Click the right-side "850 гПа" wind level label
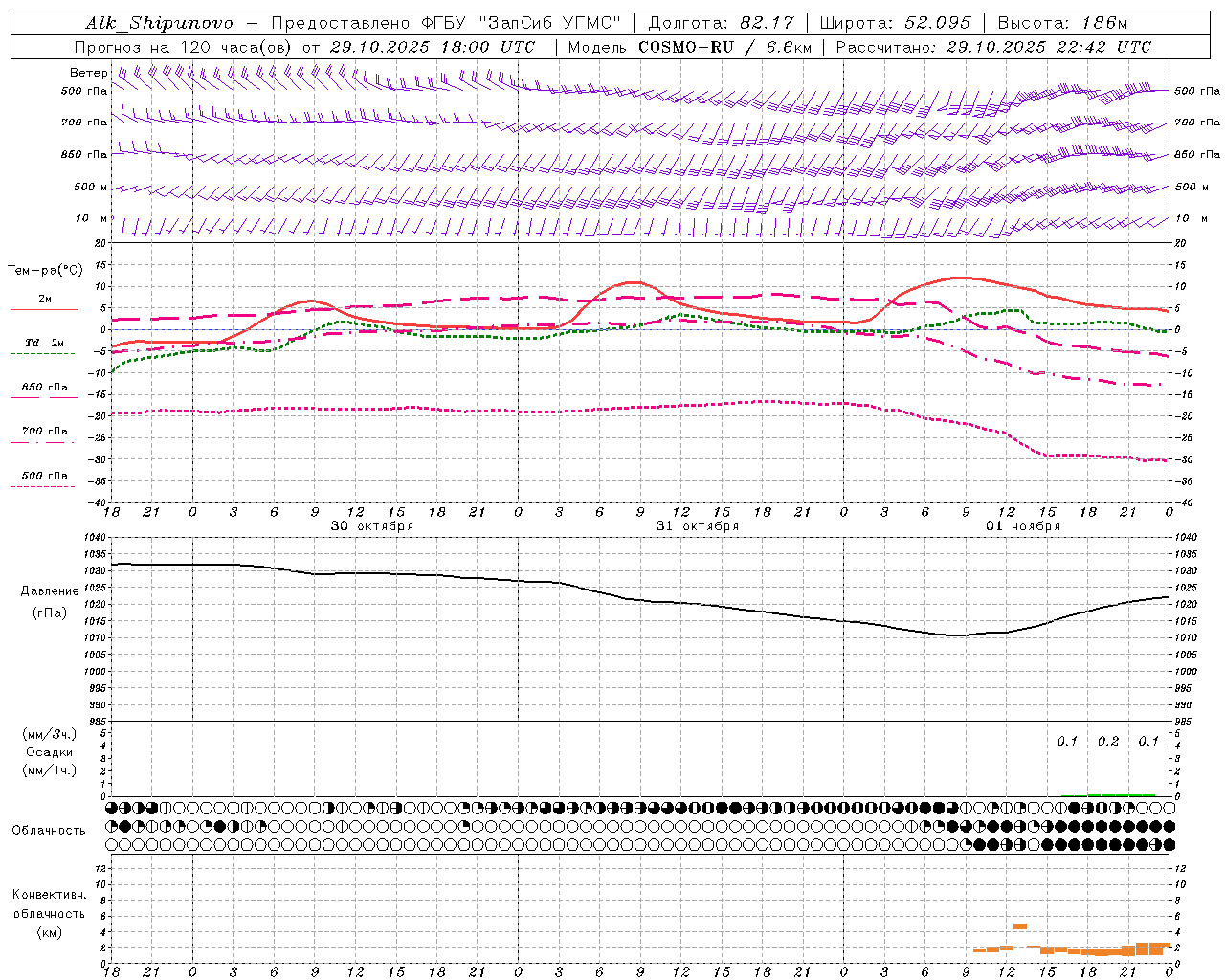This screenshot has height=980, width=1225. coord(1197,154)
